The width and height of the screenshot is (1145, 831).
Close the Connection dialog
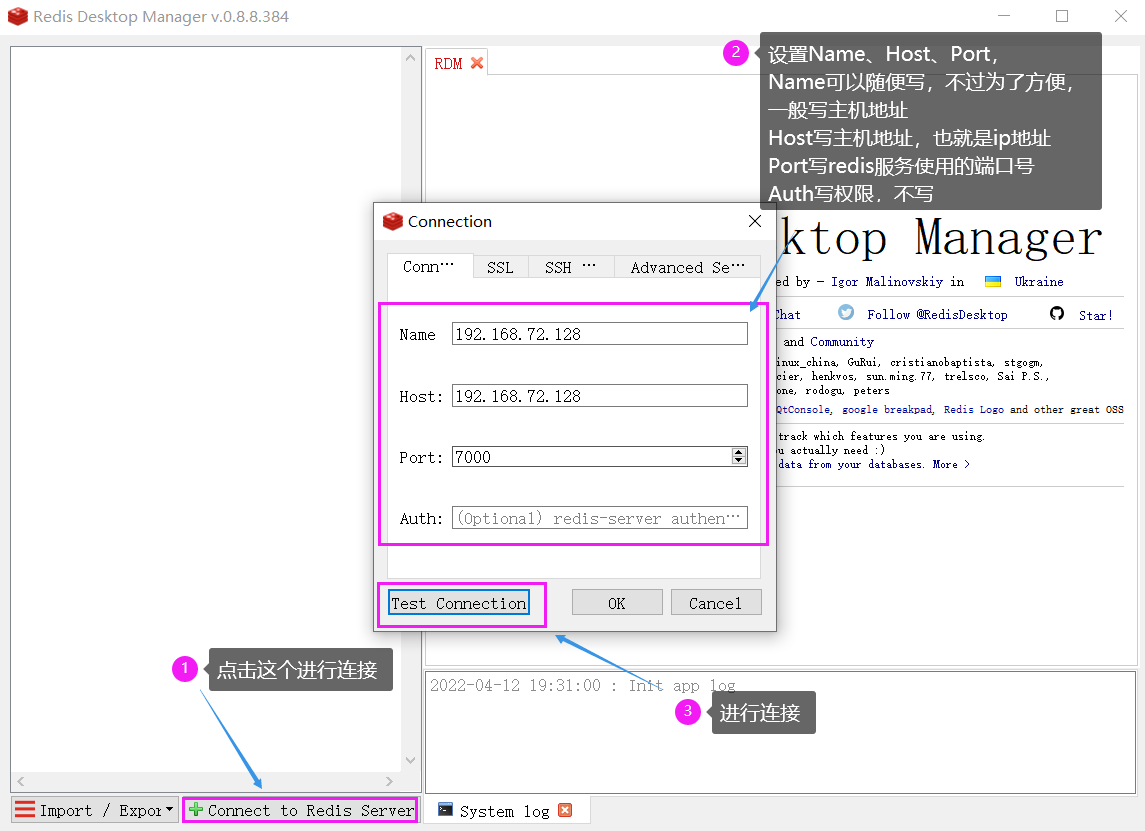coord(755,221)
